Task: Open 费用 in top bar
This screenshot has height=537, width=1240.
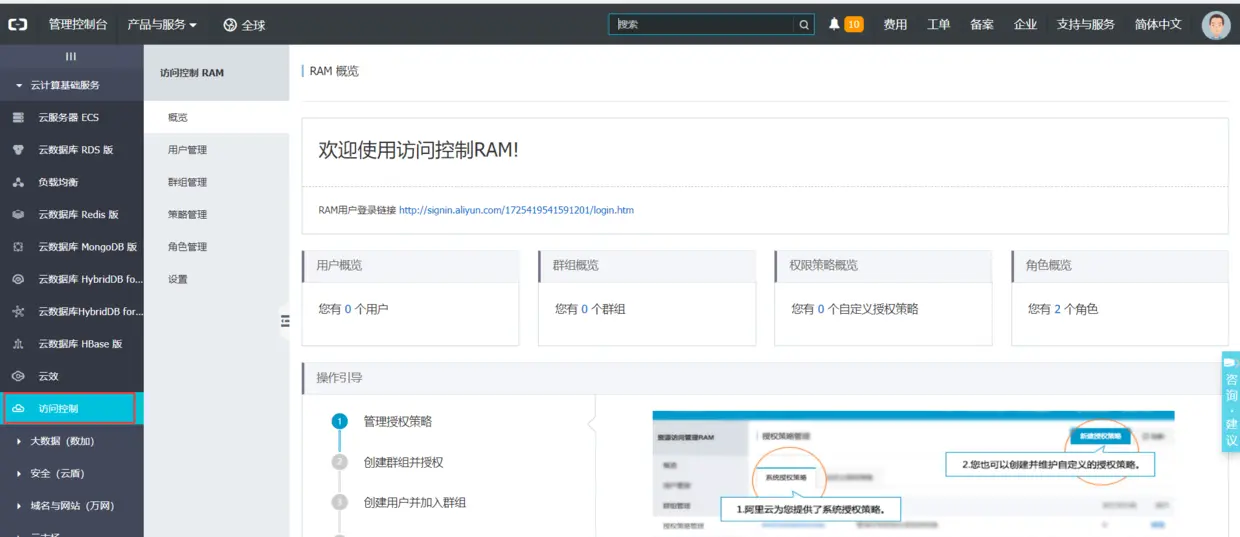Action: coord(895,25)
